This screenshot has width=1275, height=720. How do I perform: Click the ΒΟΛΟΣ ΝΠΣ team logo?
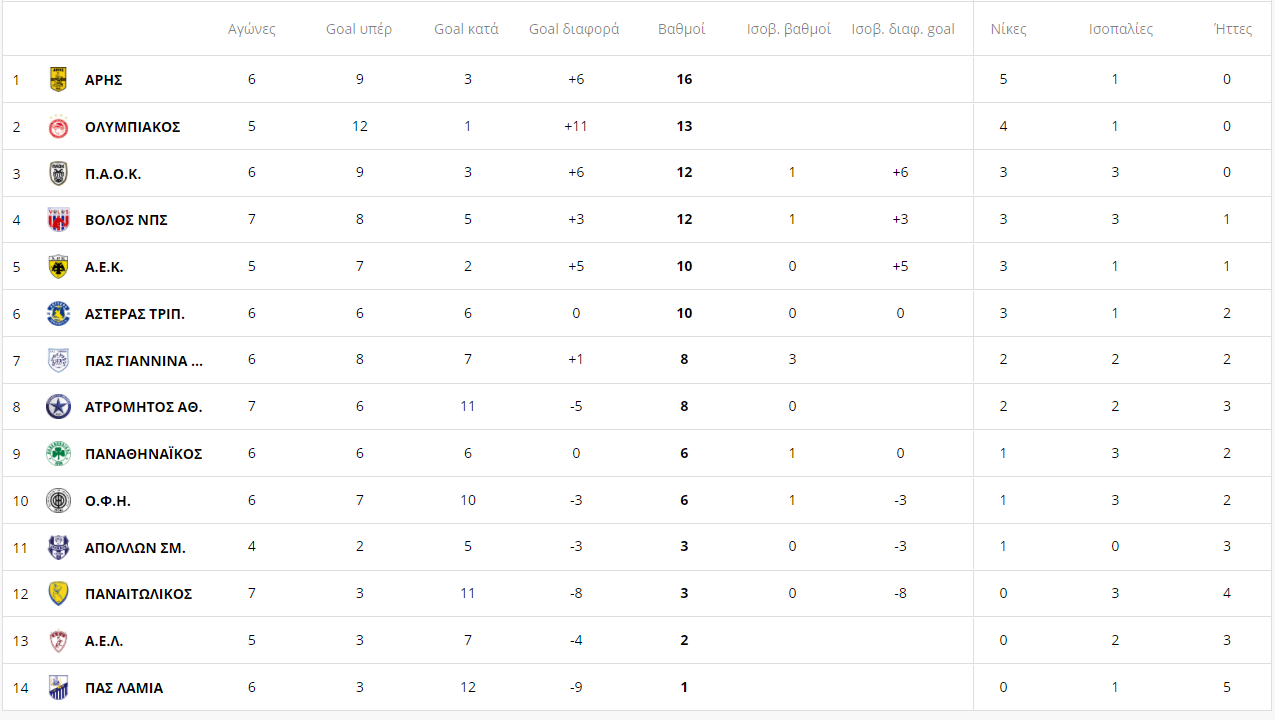(x=58, y=220)
